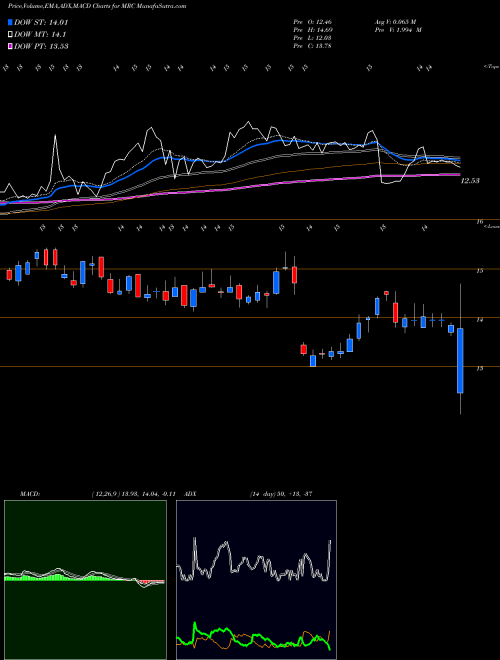Click the 16 price axis label
This screenshot has width=500, height=660.
(x=479, y=222)
